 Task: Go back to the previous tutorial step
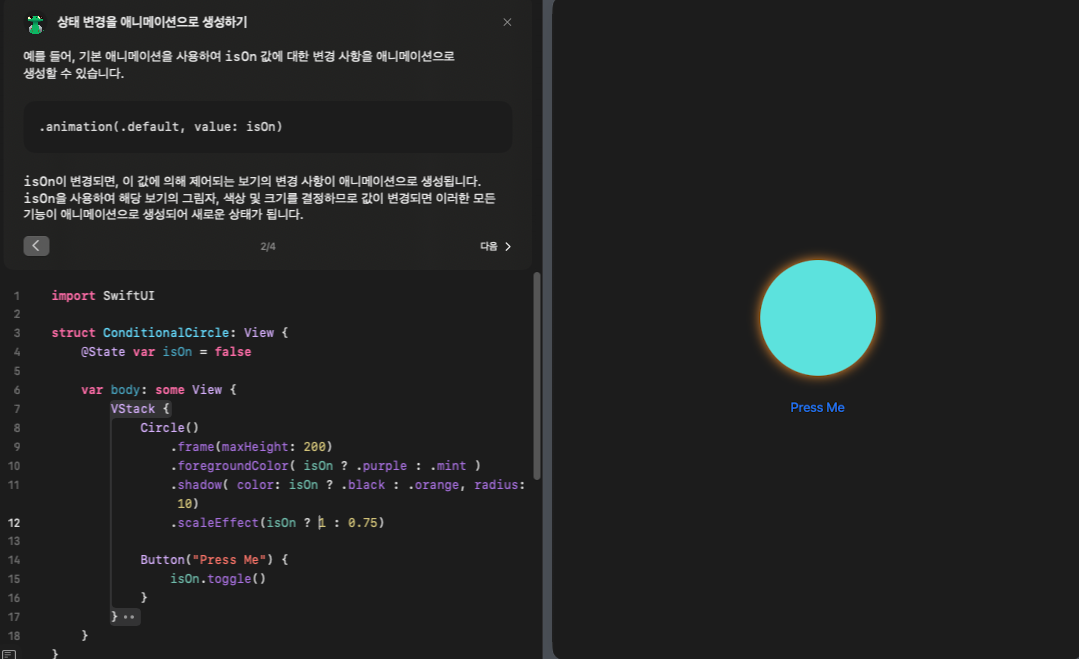[36, 246]
